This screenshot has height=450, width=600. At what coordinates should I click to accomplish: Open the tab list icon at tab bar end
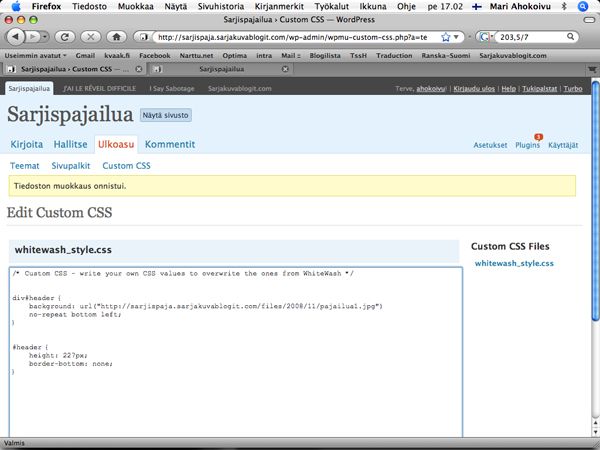(592, 69)
